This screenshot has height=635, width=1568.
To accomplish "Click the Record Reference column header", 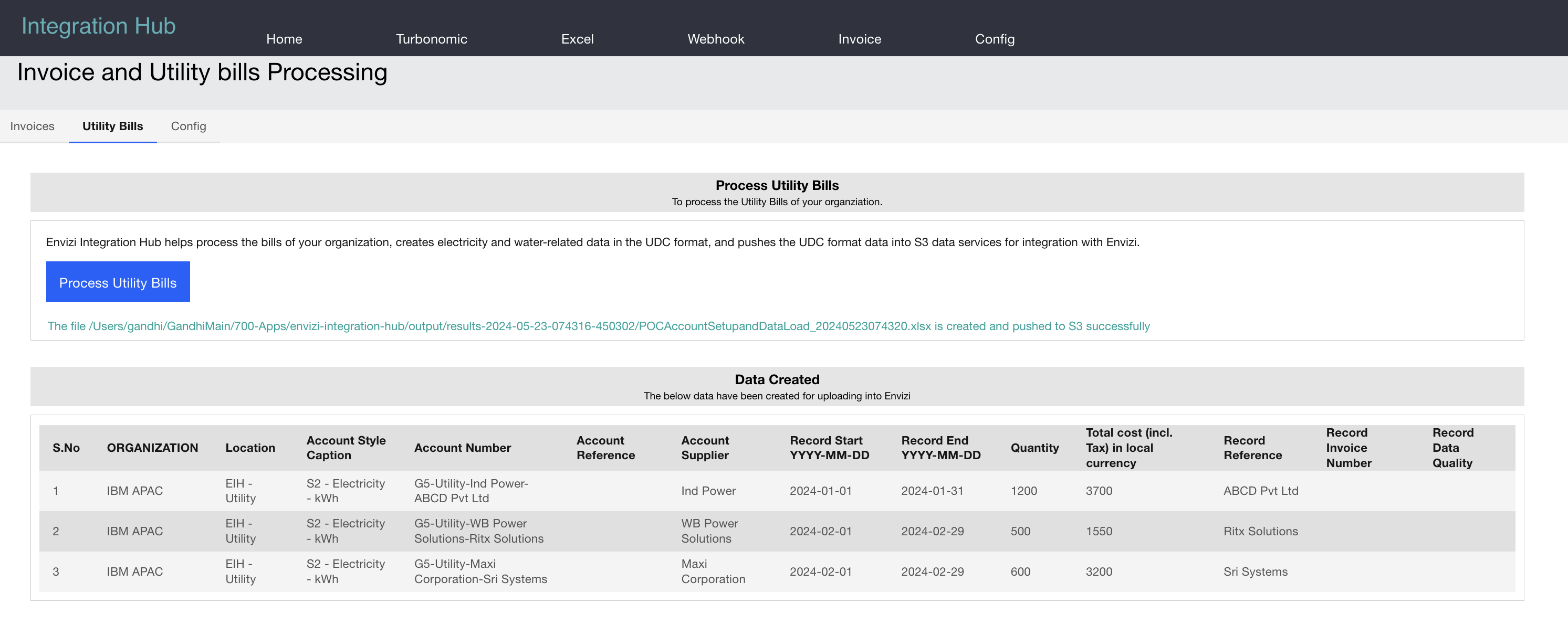I will tap(1252, 448).
